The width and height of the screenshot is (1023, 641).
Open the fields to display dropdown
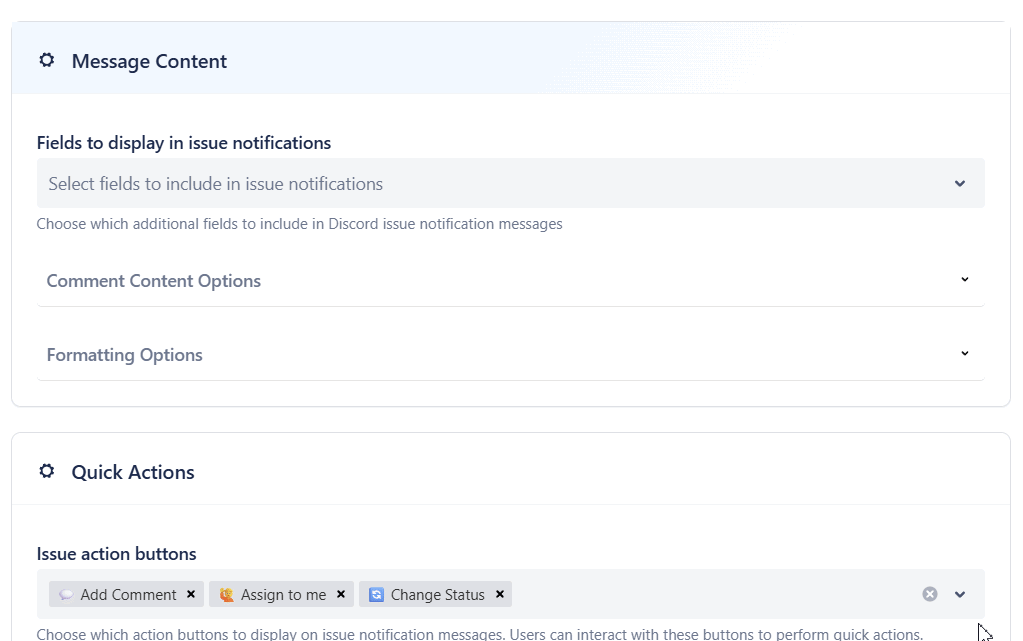(x=959, y=183)
